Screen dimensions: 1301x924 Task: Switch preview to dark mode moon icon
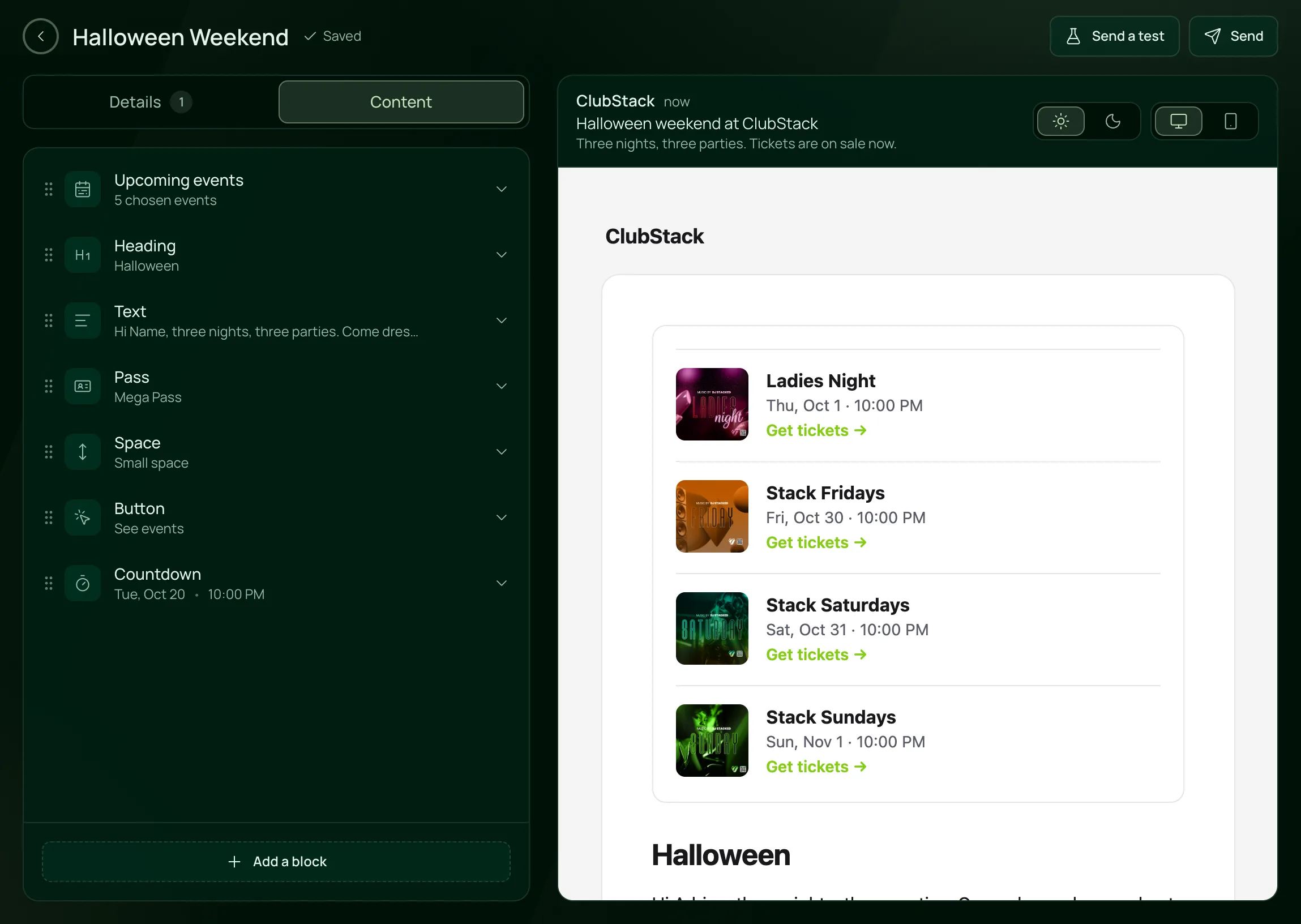tap(1112, 121)
